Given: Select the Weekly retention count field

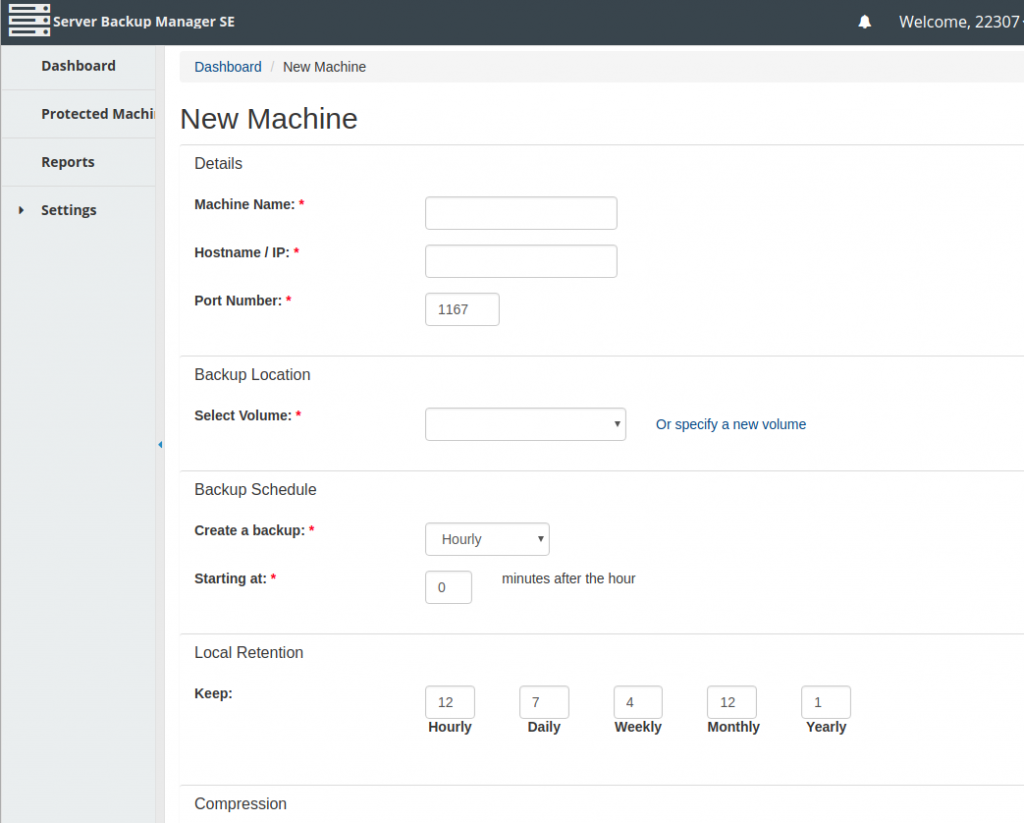Looking at the screenshot, I should pyautogui.click(x=637, y=702).
